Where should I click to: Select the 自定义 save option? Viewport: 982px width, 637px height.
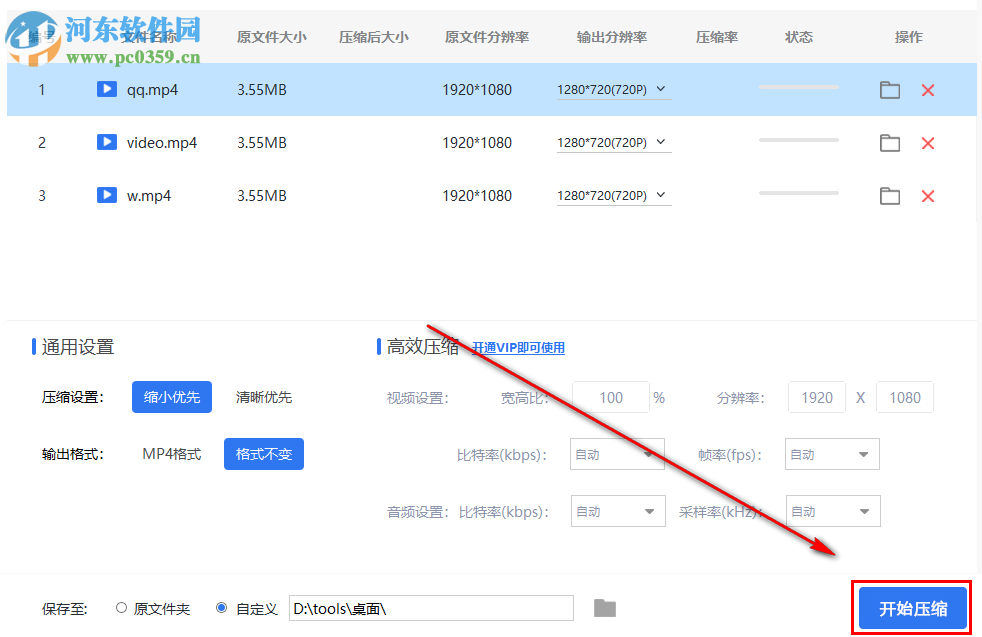(x=222, y=607)
